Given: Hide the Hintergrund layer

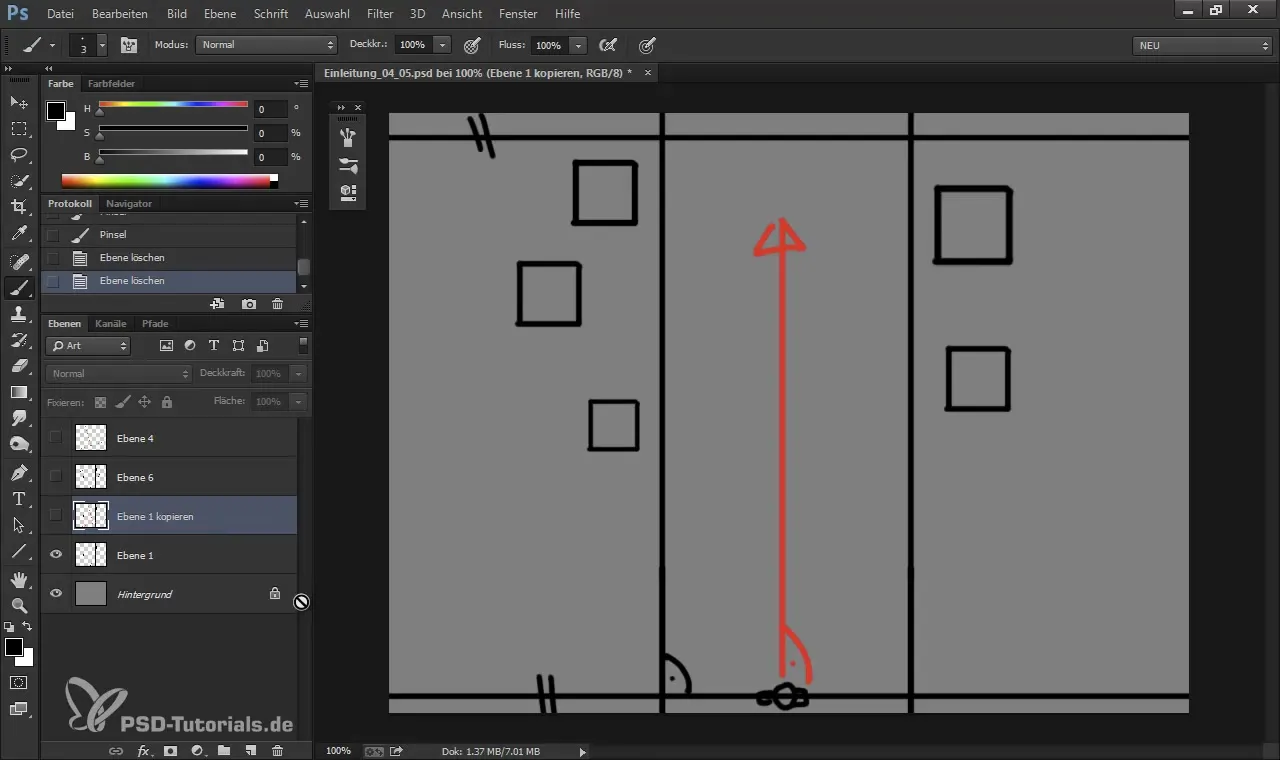Looking at the screenshot, I should [x=56, y=594].
